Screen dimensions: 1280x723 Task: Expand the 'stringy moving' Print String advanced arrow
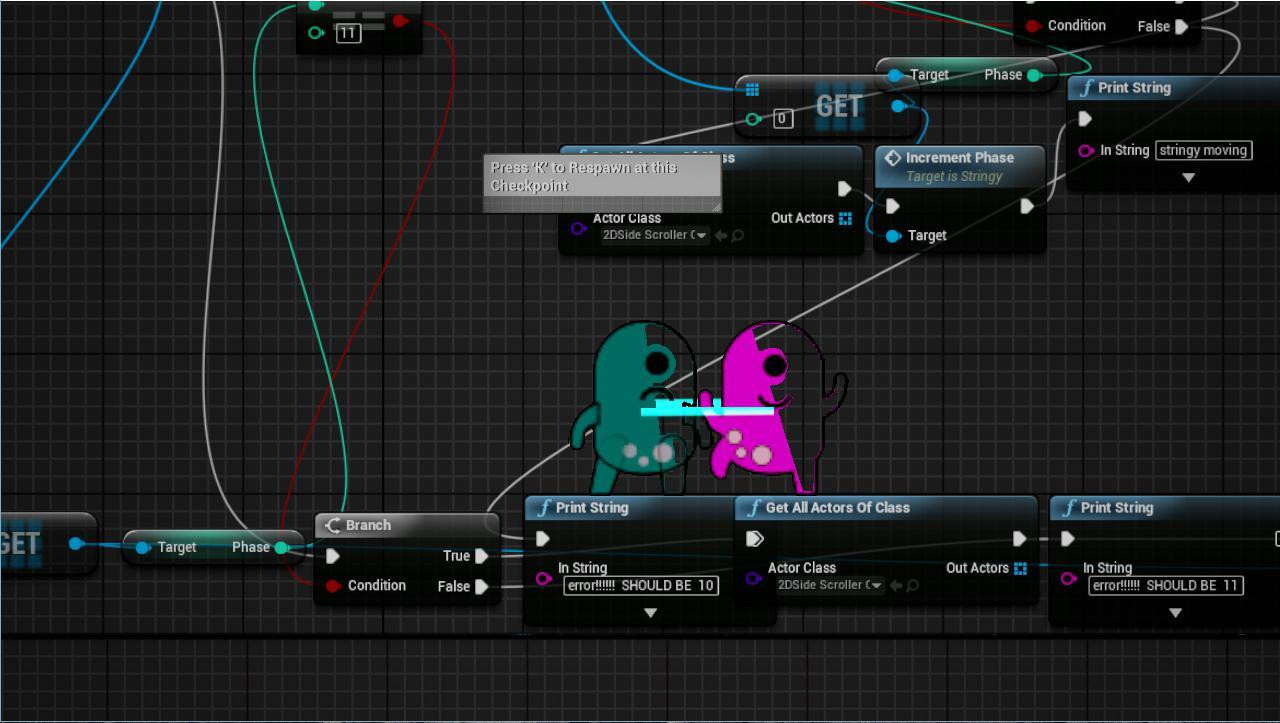[x=1189, y=178]
